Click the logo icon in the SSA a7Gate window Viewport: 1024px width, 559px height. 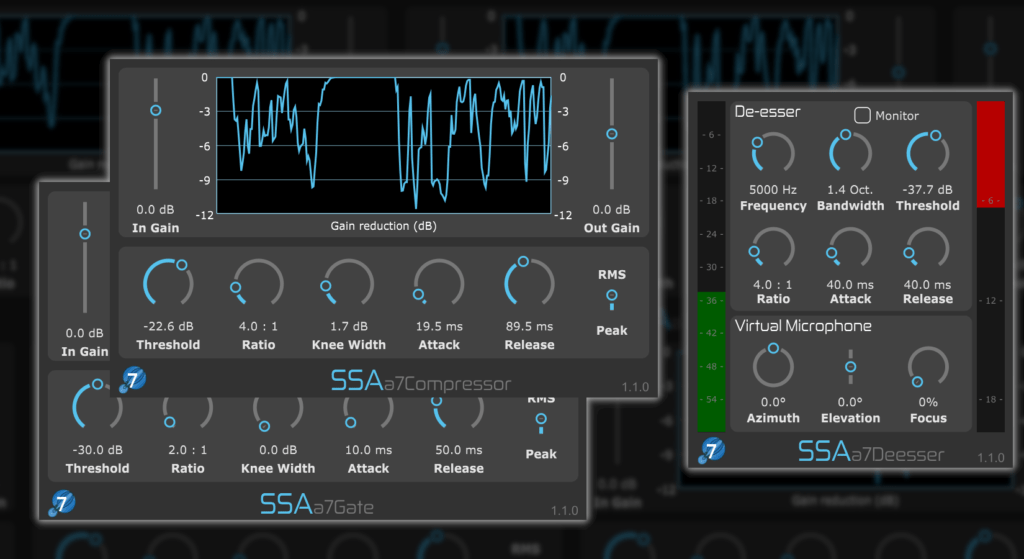click(61, 503)
